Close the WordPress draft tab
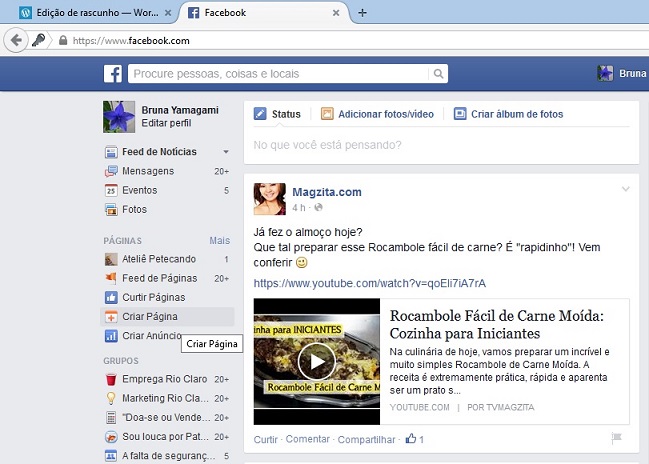This screenshot has height=464, width=649. tap(168, 13)
